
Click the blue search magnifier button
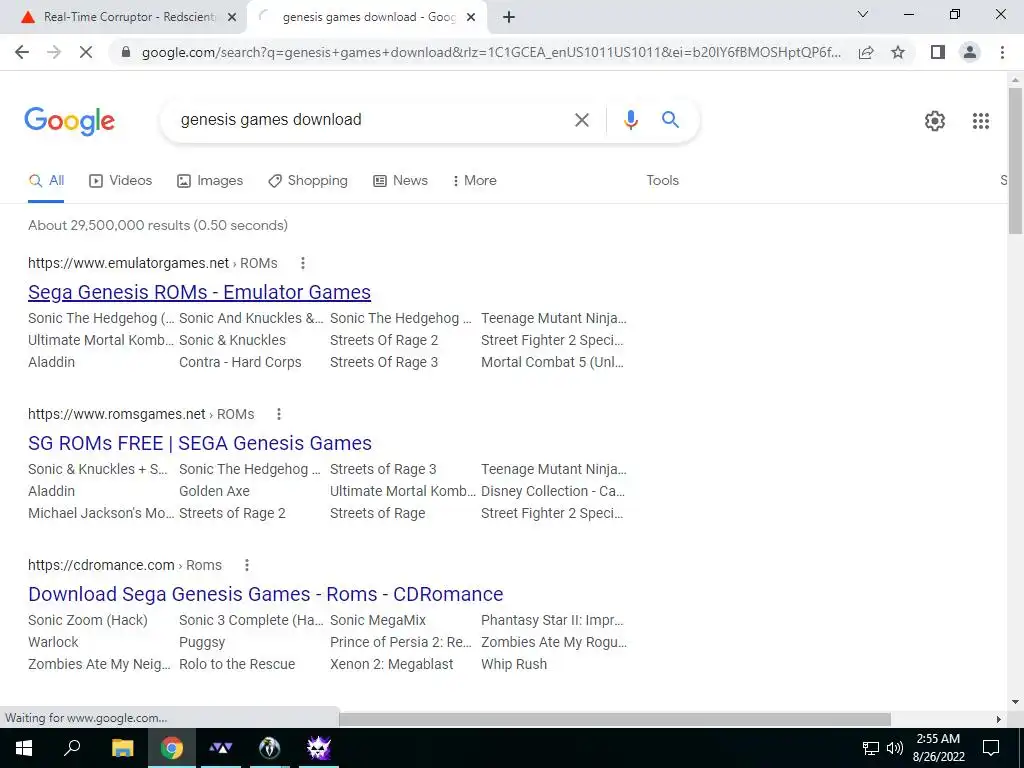[x=670, y=120]
